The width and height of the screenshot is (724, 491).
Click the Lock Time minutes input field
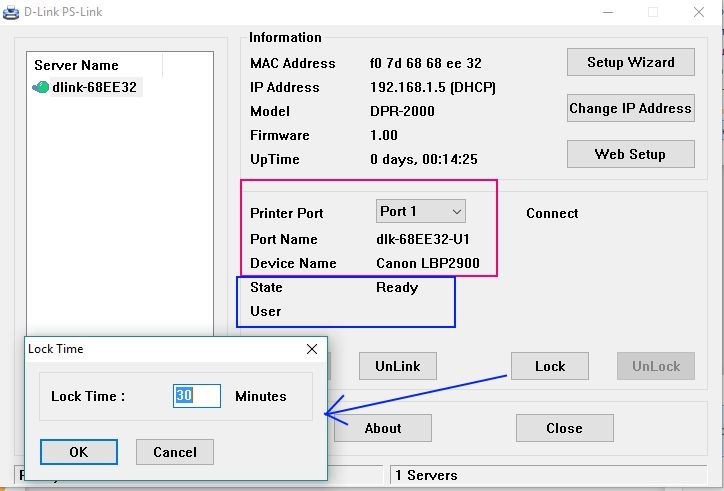[x=197, y=396]
